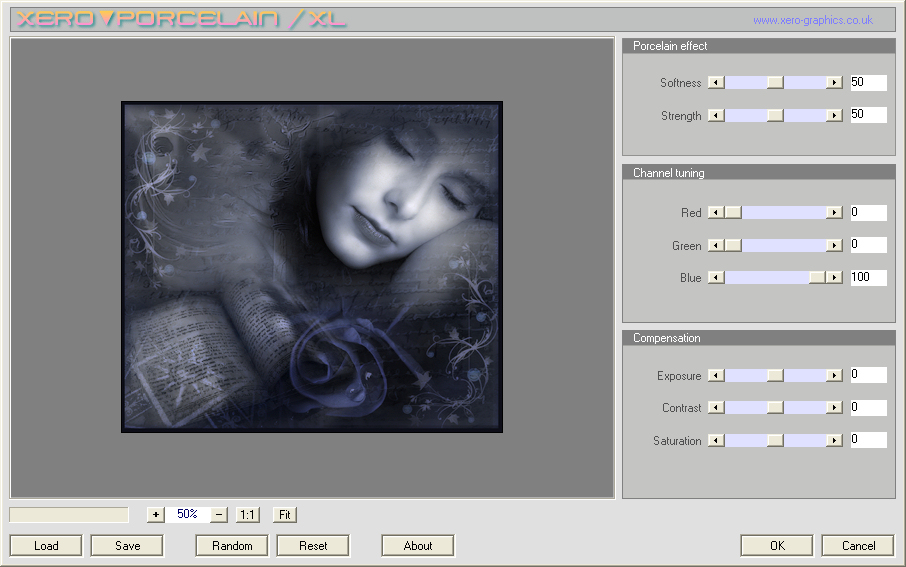The height and width of the screenshot is (567, 906).
Task: Click Red slider right arrow
Action: click(x=834, y=213)
